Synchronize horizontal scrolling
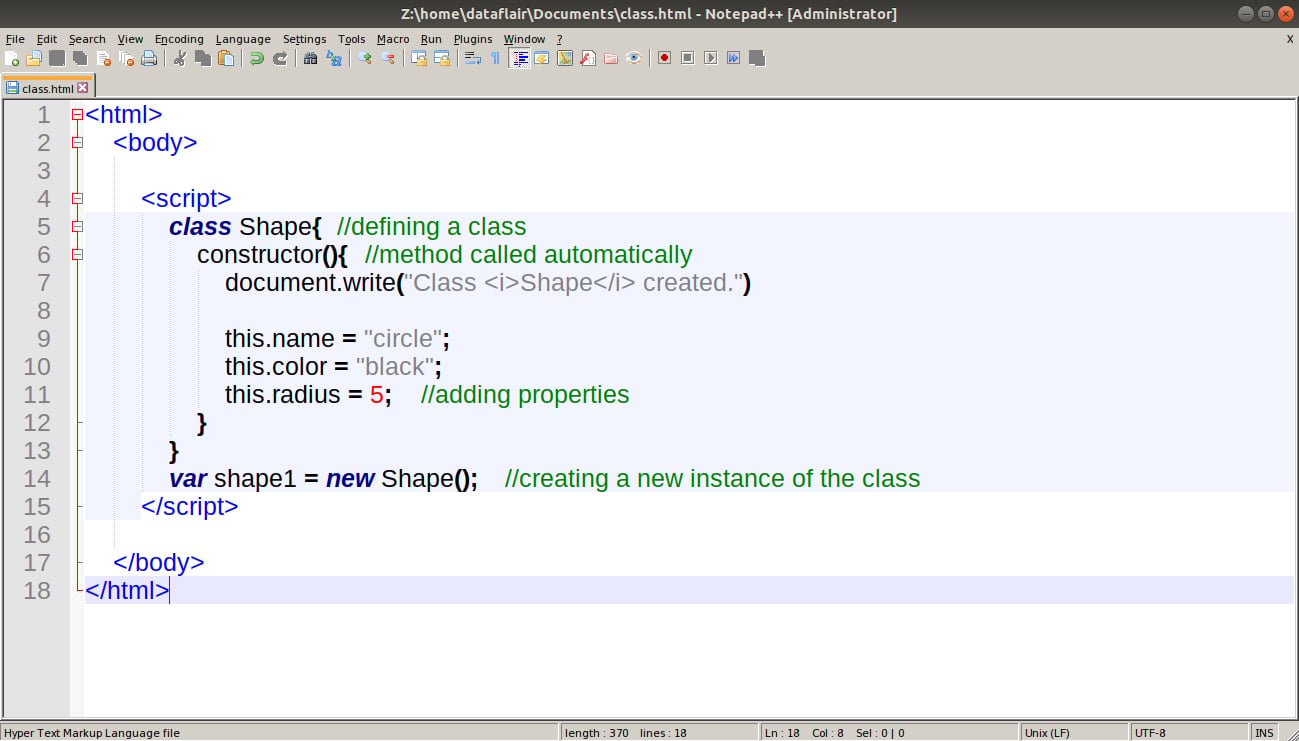The image size is (1299, 741). pyautogui.click(x=441, y=58)
